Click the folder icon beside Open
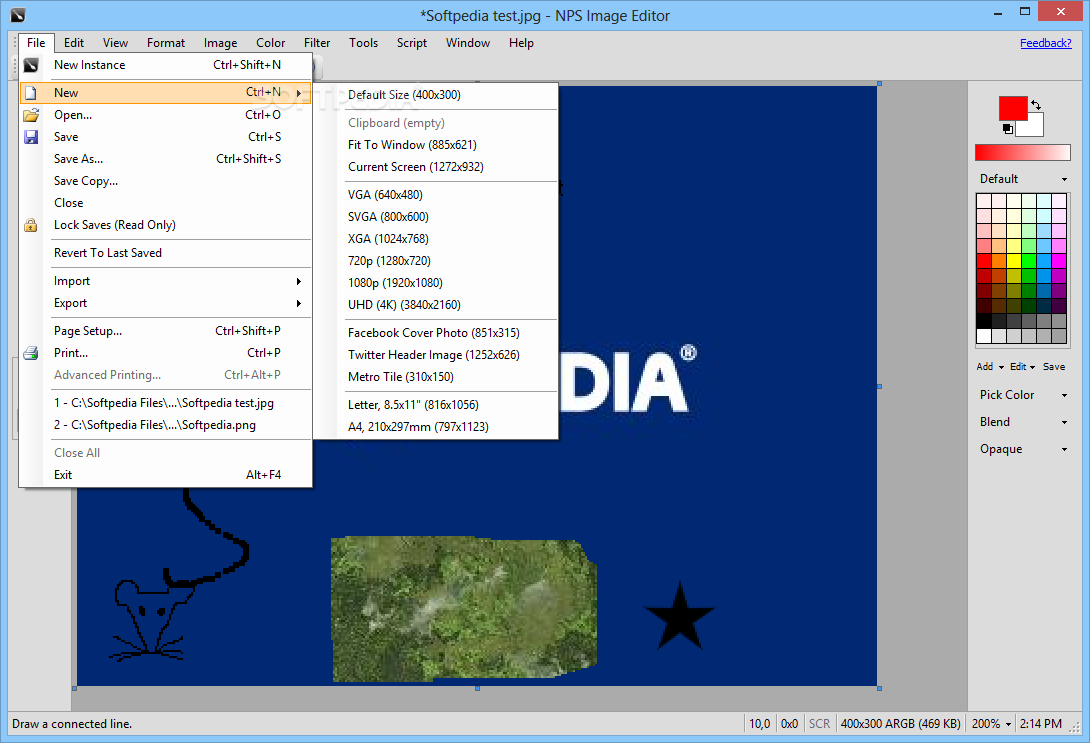The width and height of the screenshot is (1090, 743). (x=31, y=115)
